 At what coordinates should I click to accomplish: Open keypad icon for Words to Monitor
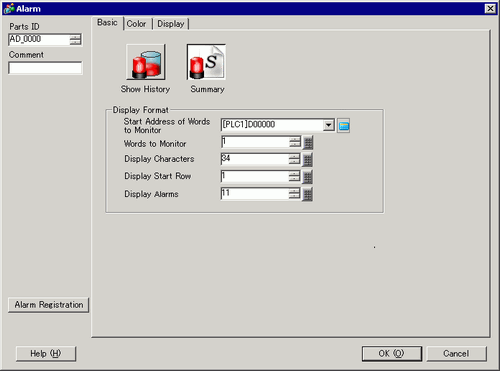[308, 143]
